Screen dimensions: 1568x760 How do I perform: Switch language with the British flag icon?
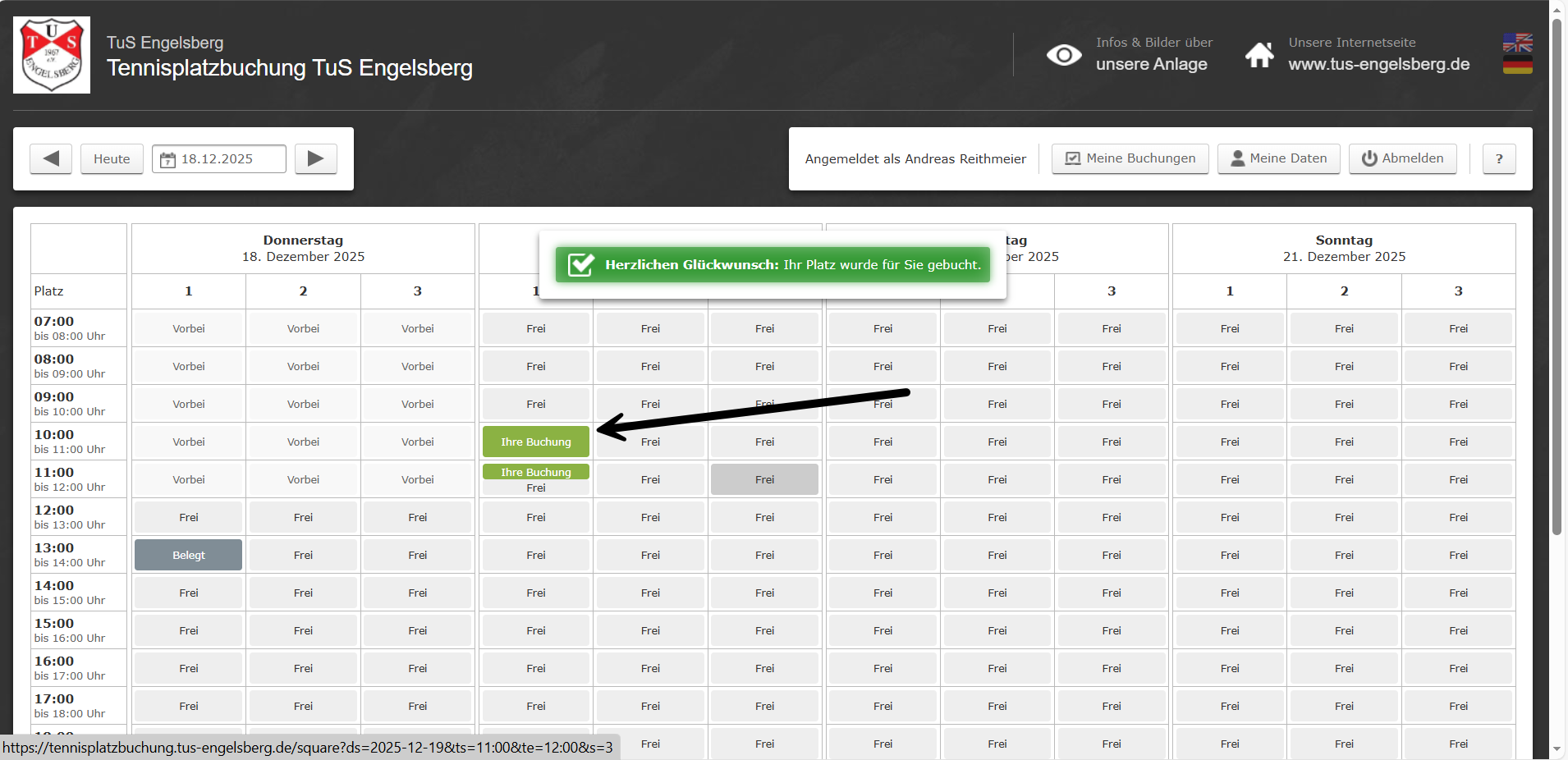1517,43
